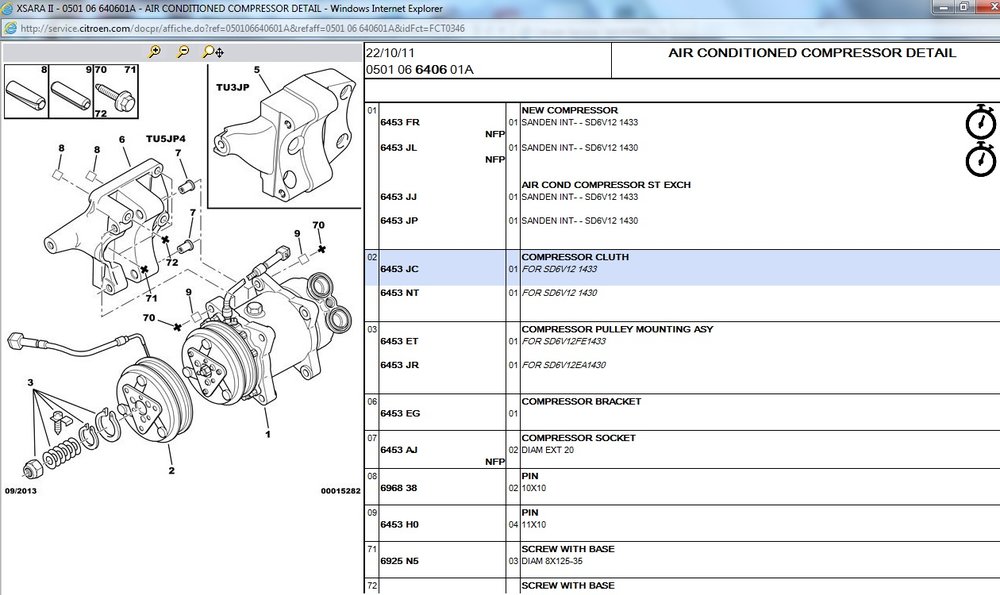Click part number 6968 38

[x=399, y=488]
